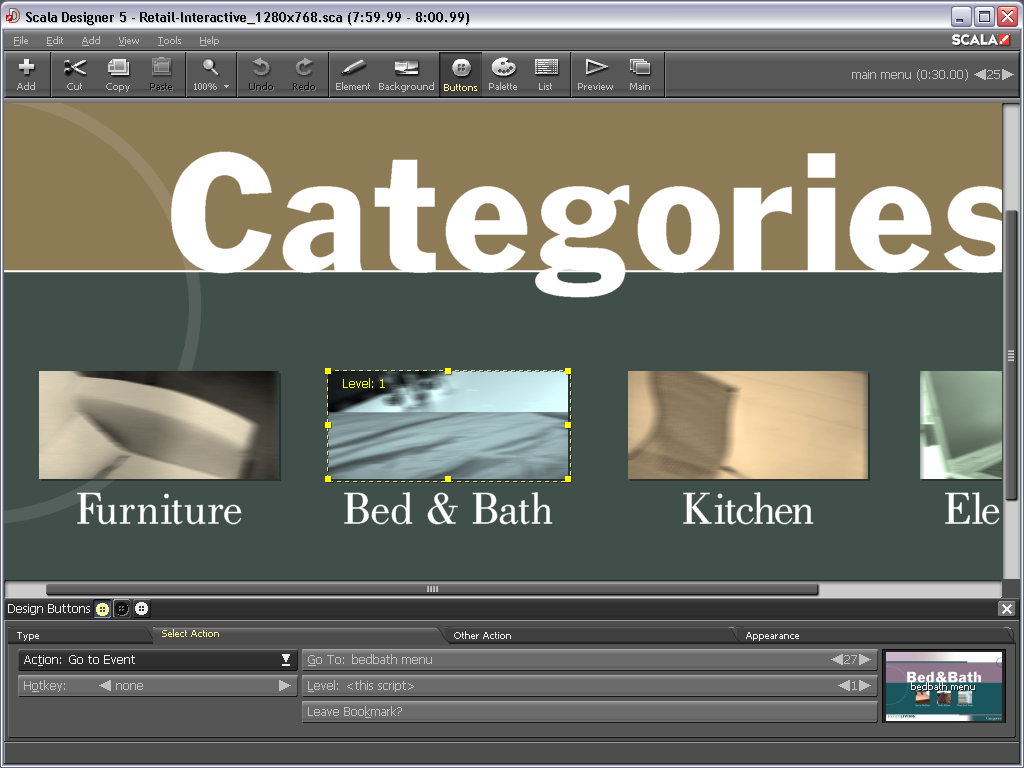This screenshot has height=768, width=1024.
Task: Switch to the Other Action tab
Action: [x=482, y=635]
